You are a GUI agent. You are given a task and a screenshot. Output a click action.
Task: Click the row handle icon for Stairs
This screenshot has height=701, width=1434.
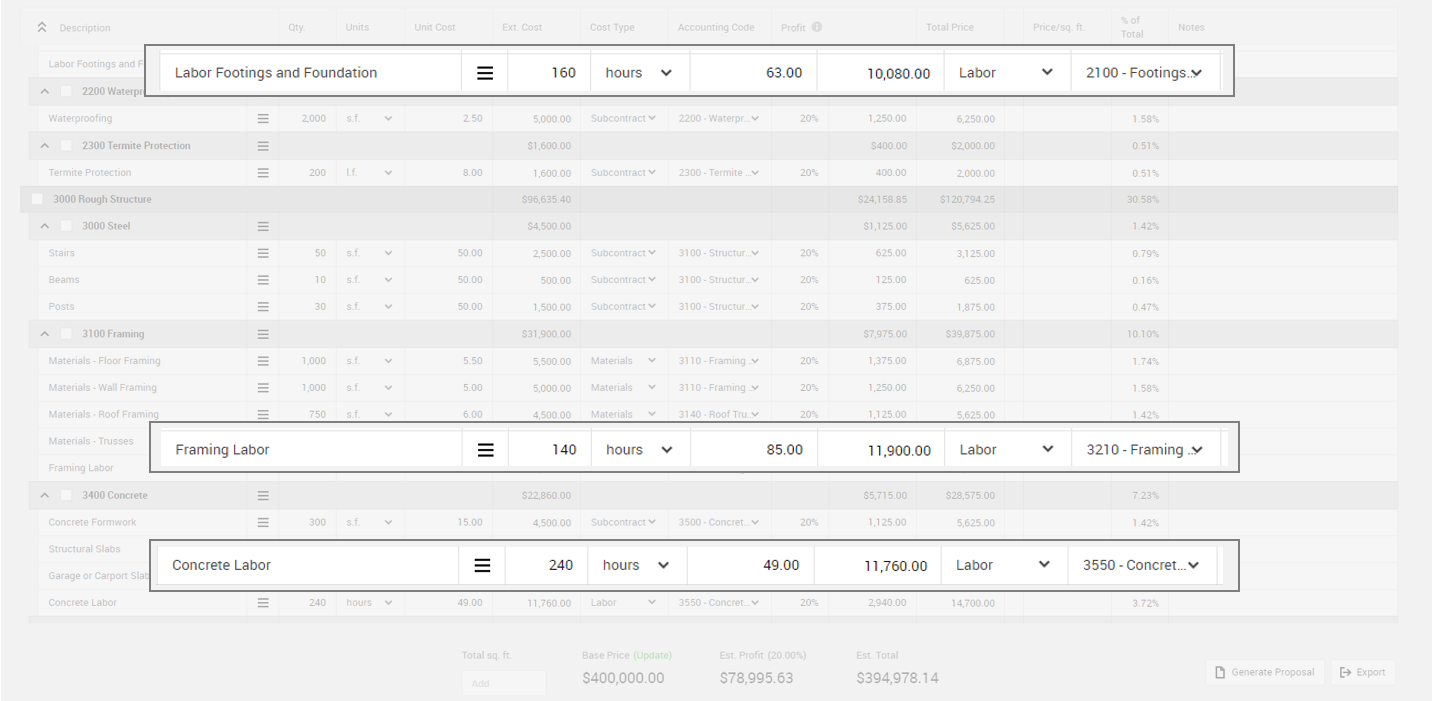click(263, 253)
